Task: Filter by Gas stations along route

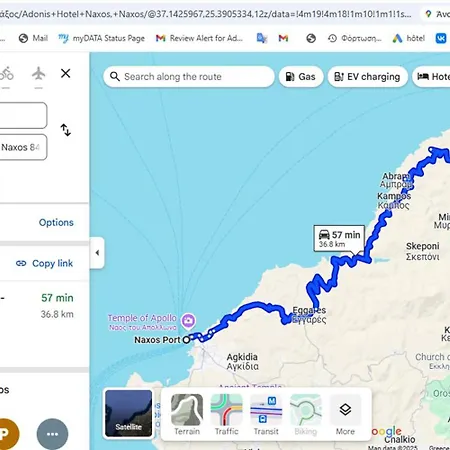Action: 301,77
